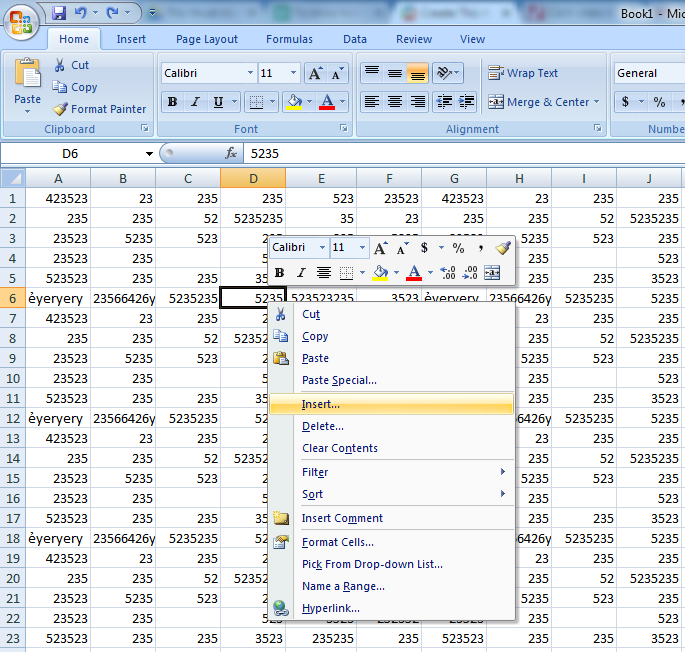Click the Office button logo
This screenshot has width=685, height=652.
point(22,20)
